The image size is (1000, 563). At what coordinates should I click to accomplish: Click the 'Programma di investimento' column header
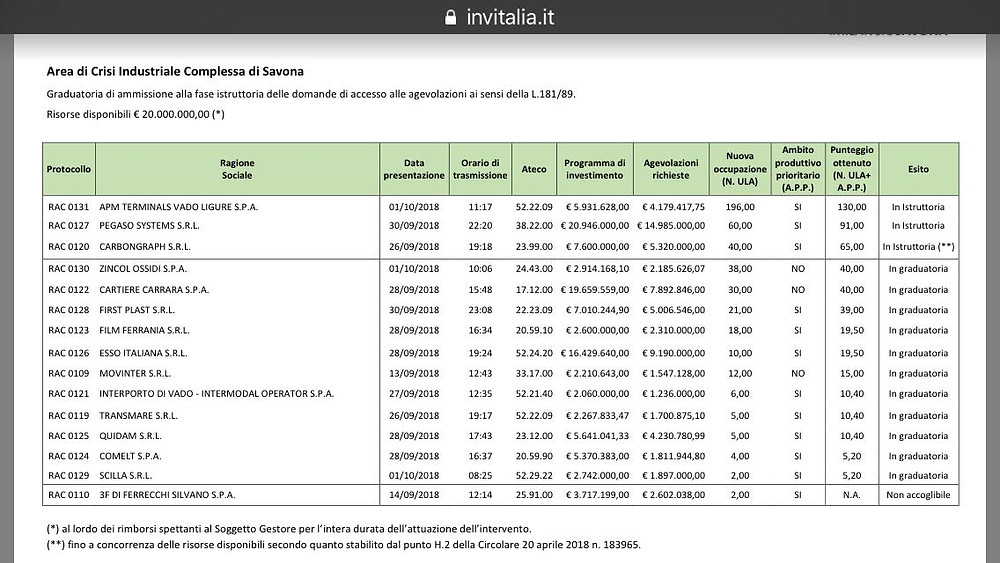(x=594, y=169)
